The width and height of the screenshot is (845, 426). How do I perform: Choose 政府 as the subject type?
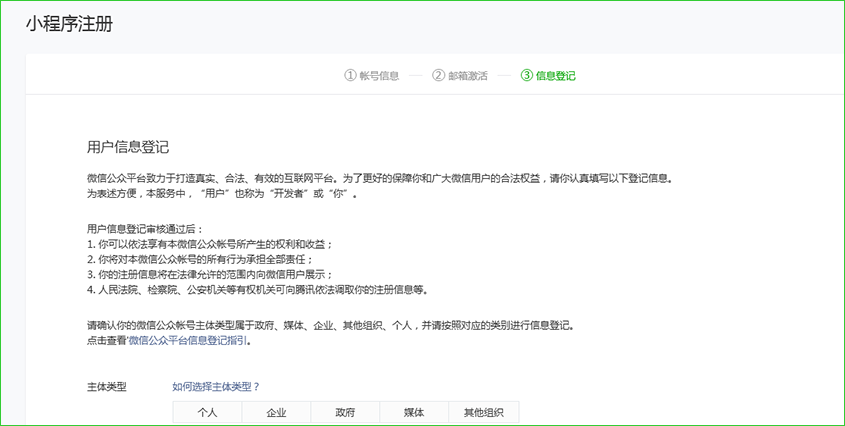point(345,412)
